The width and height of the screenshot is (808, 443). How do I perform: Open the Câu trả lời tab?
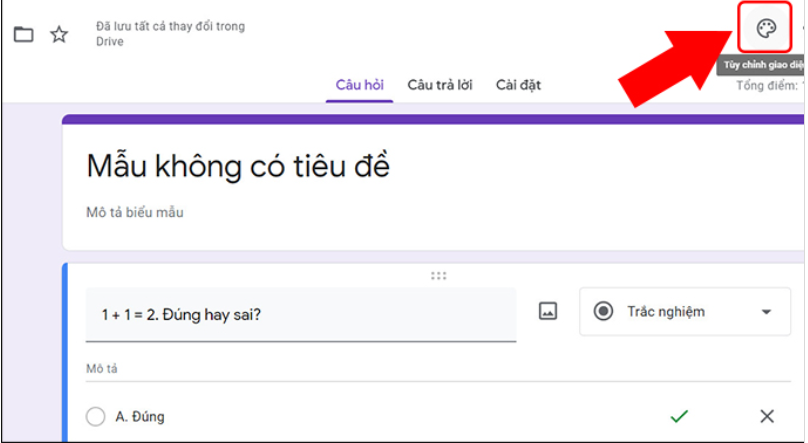(440, 85)
